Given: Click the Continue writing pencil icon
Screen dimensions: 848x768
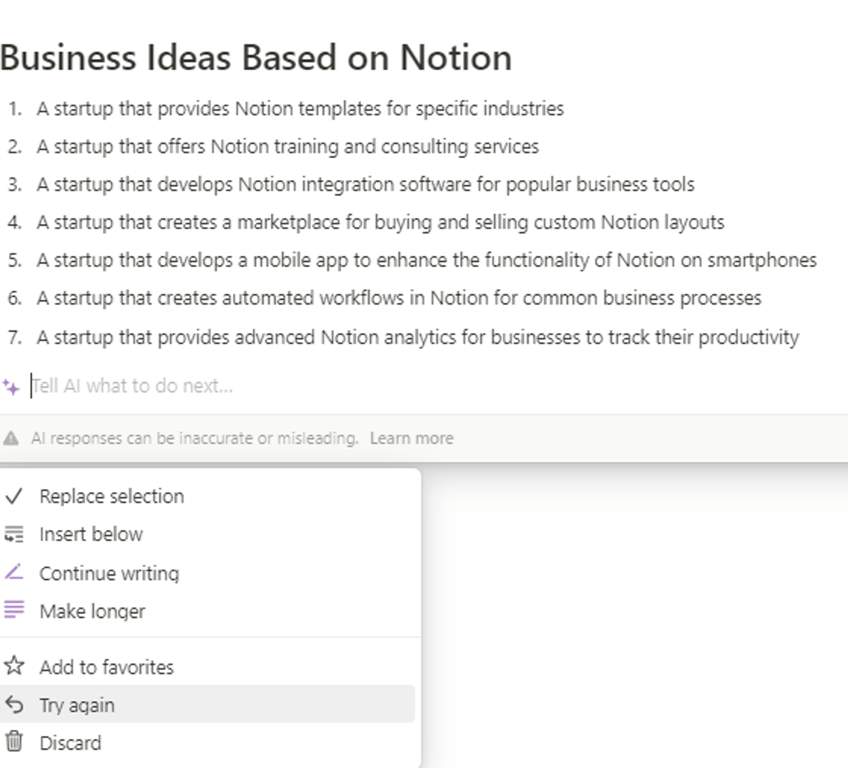Looking at the screenshot, I should click(x=14, y=573).
